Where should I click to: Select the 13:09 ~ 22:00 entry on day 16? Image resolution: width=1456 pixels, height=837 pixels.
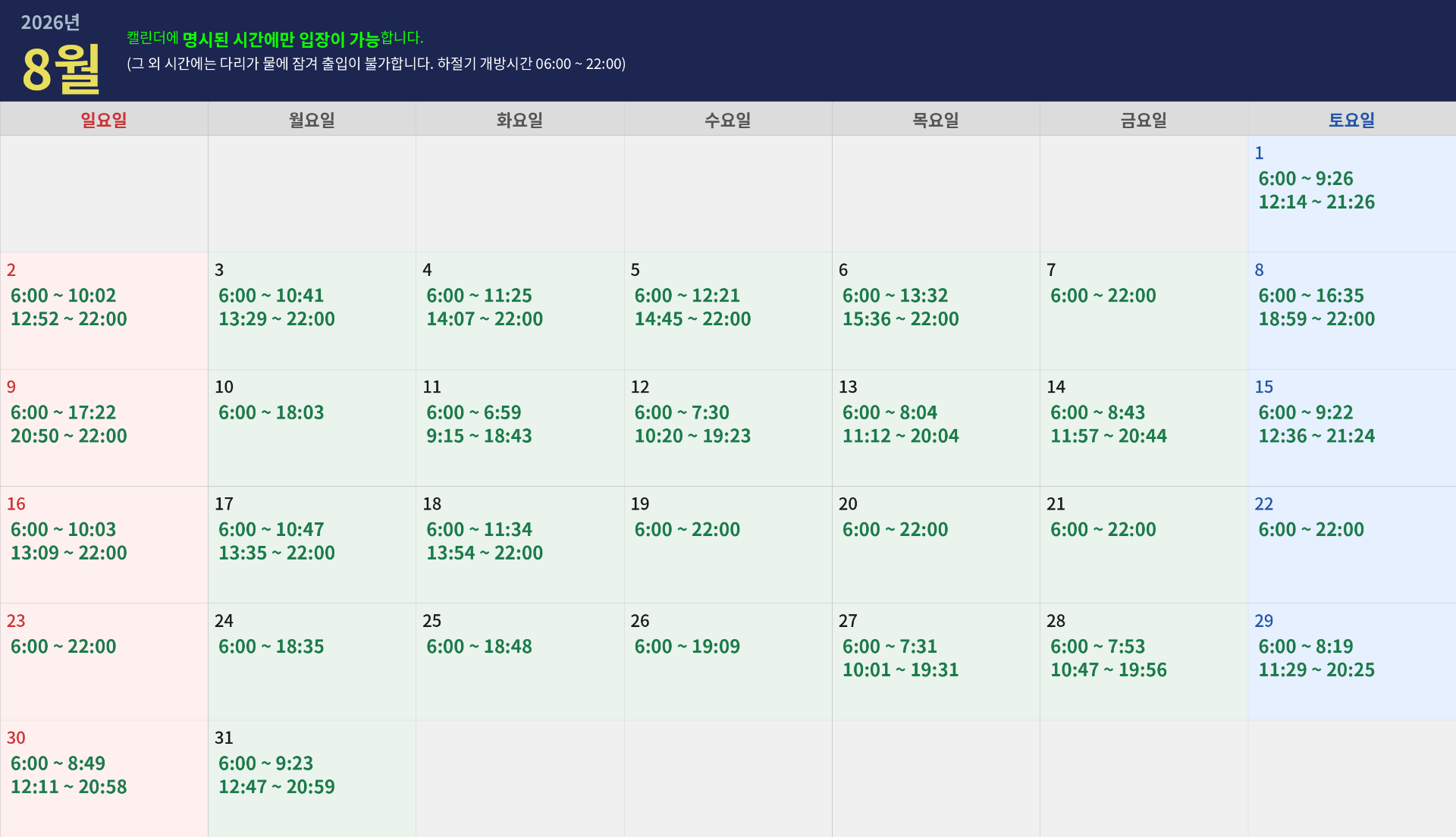[x=69, y=553]
